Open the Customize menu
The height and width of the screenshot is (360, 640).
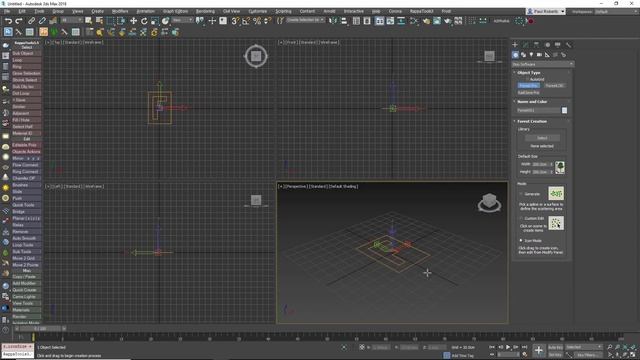pos(258,11)
